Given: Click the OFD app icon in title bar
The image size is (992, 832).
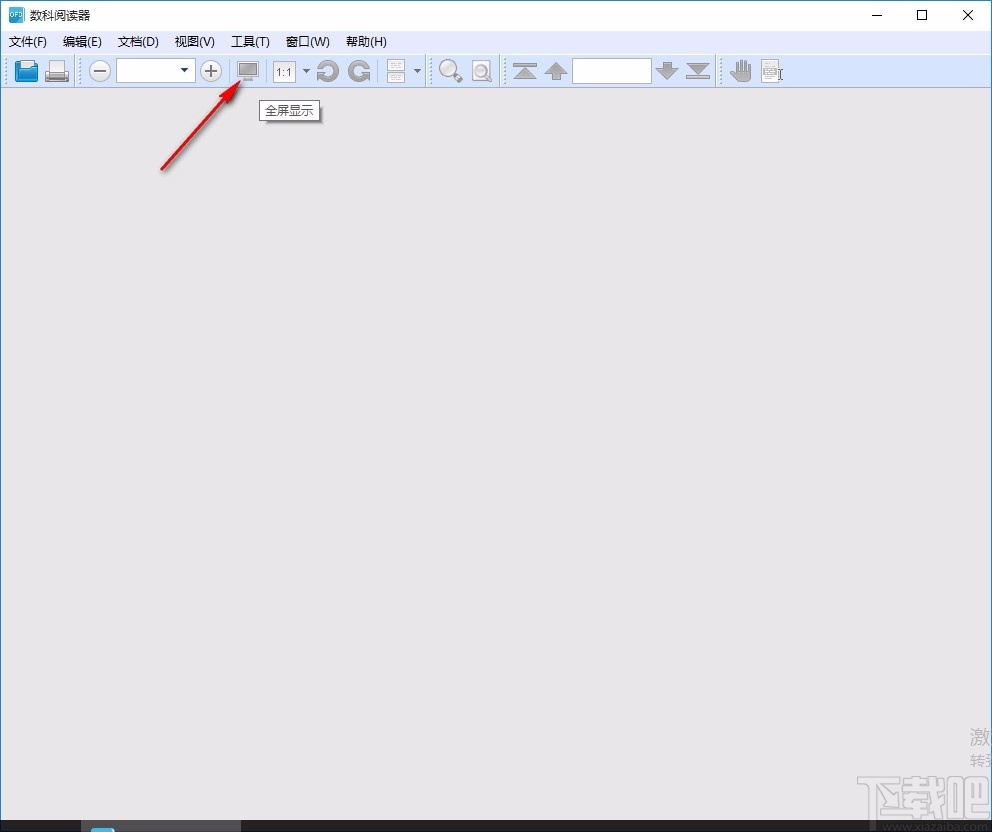Looking at the screenshot, I should click(x=16, y=15).
